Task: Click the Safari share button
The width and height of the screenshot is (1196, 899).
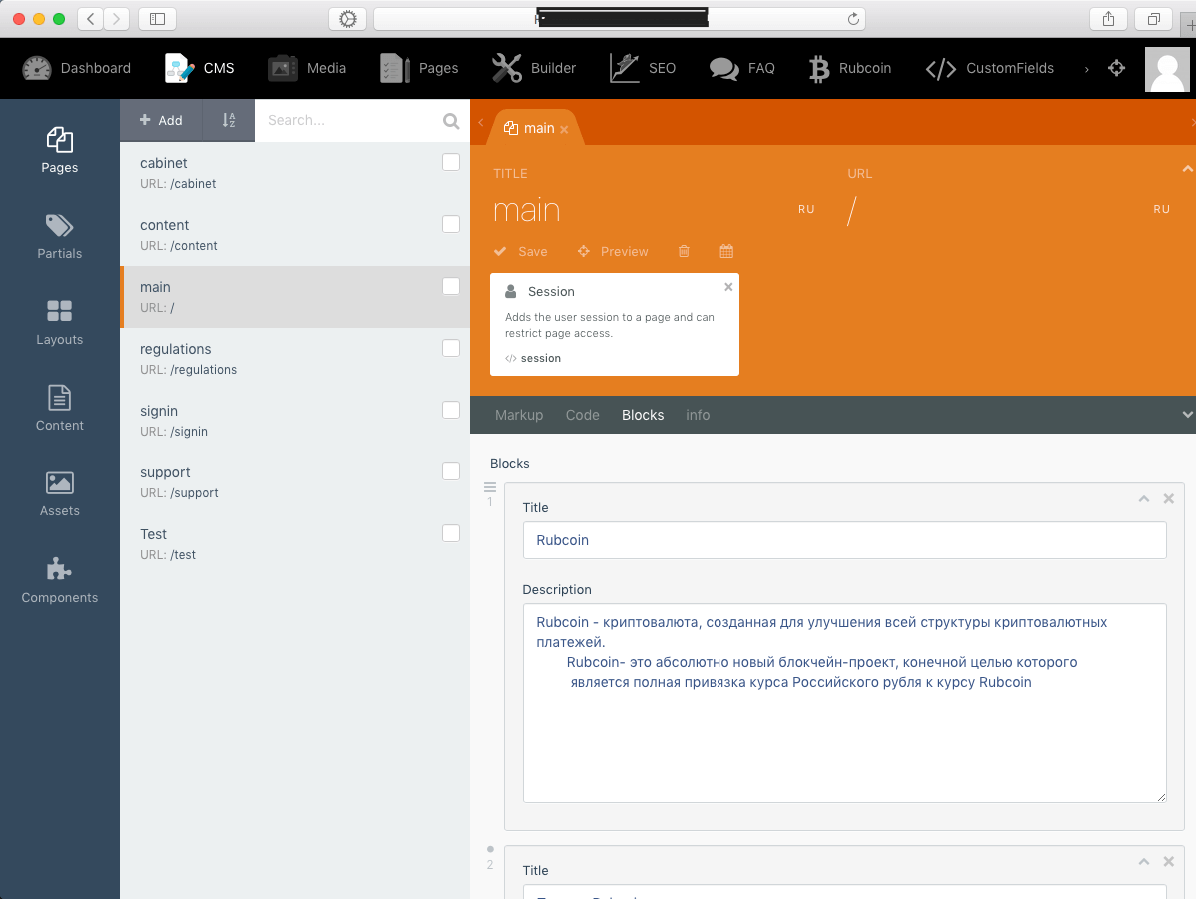Action: tap(1108, 19)
